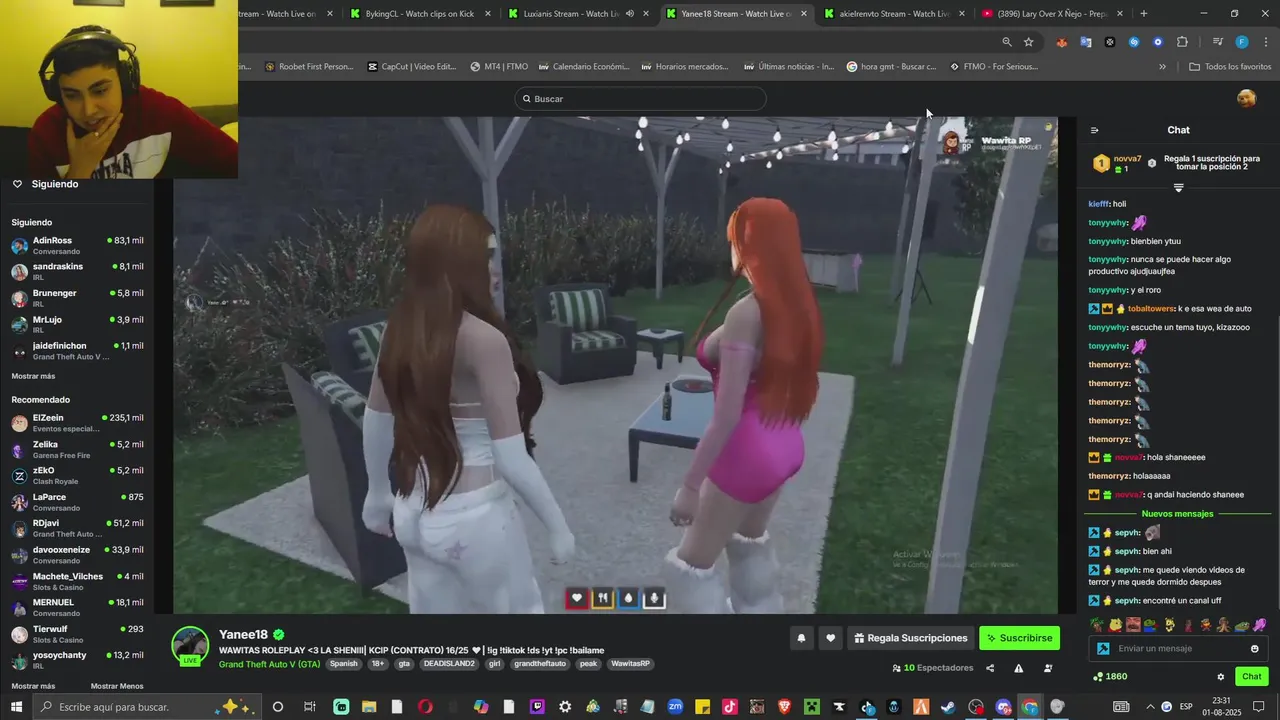Click Grand Theft Auto V category link
The width and height of the screenshot is (1280, 720).
click(269, 664)
